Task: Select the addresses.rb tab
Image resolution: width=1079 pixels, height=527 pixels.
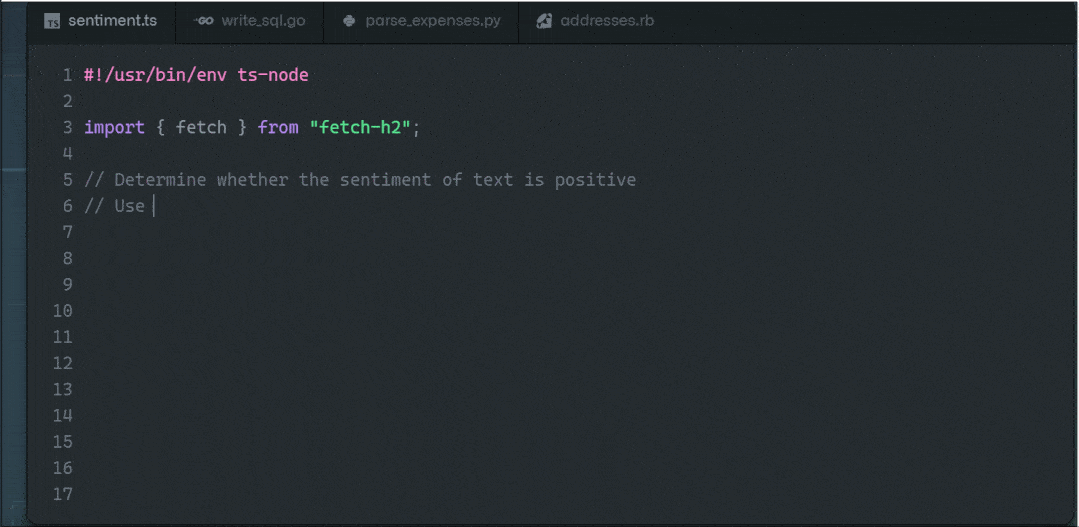Action: (607, 21)
